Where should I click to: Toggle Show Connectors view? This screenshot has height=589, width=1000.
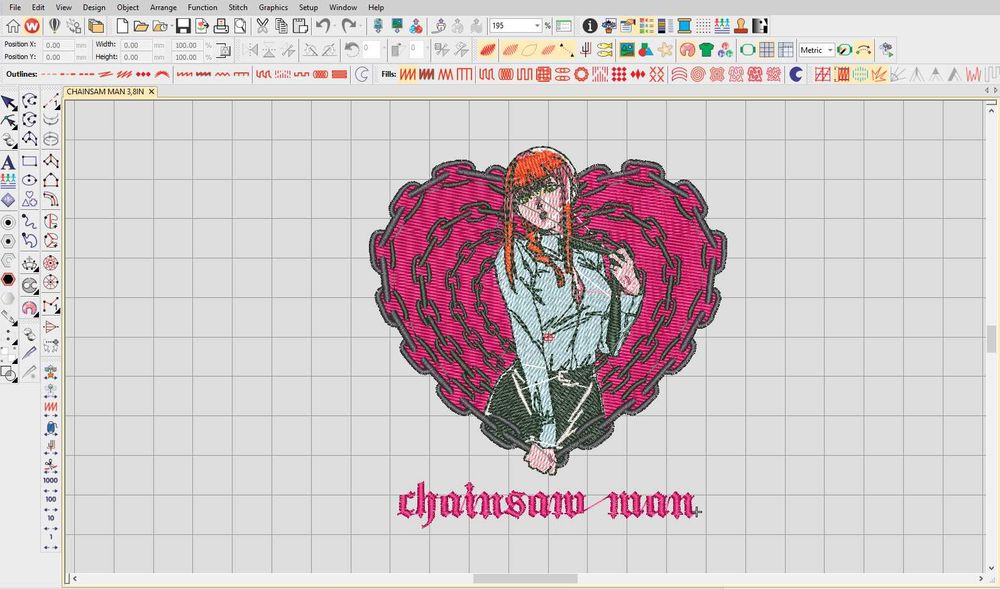coord(566,50)
